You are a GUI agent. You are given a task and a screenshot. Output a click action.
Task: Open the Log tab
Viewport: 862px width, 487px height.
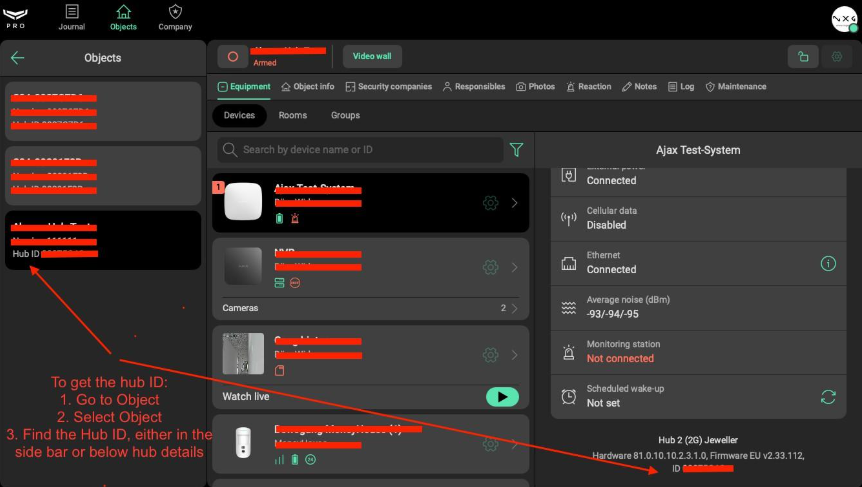coord(681,87)
